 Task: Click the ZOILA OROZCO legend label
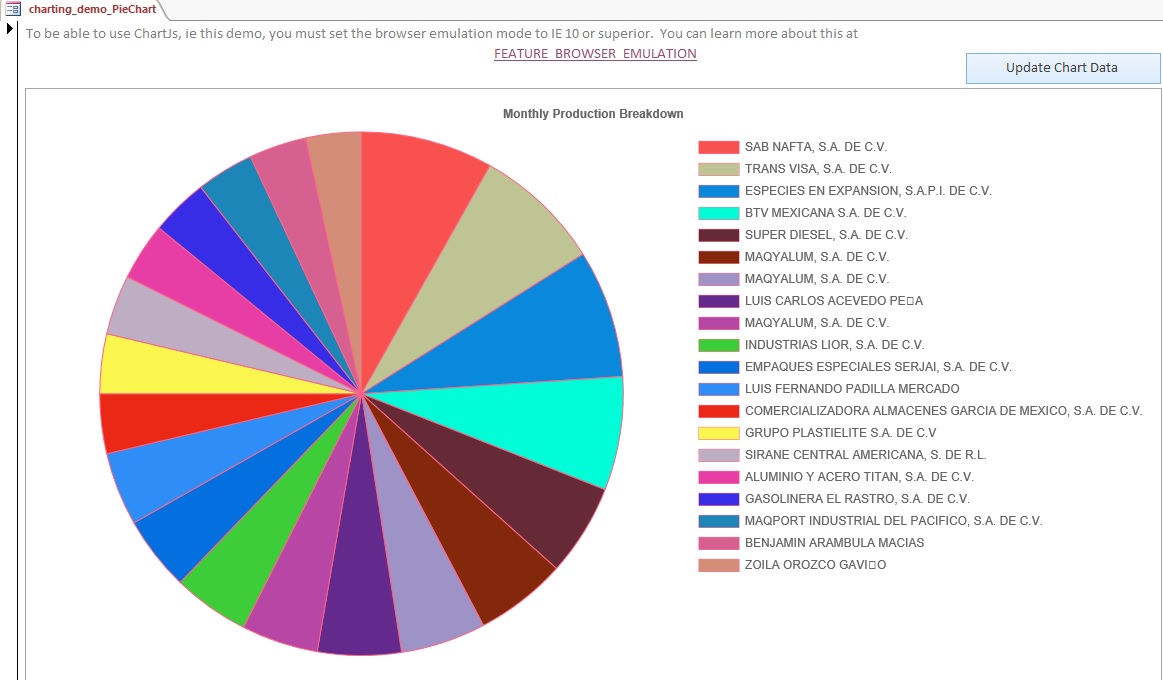tap(815, 564)
